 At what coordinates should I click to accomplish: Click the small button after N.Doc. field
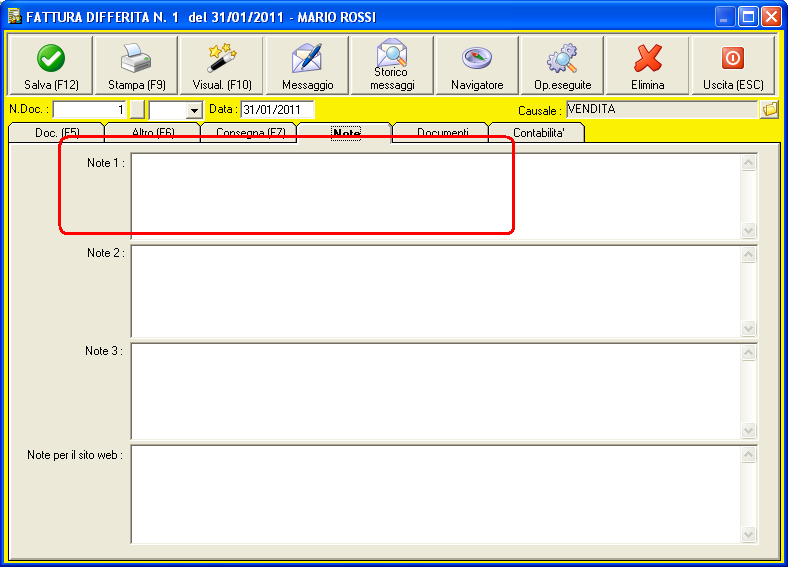pos(137,110)
